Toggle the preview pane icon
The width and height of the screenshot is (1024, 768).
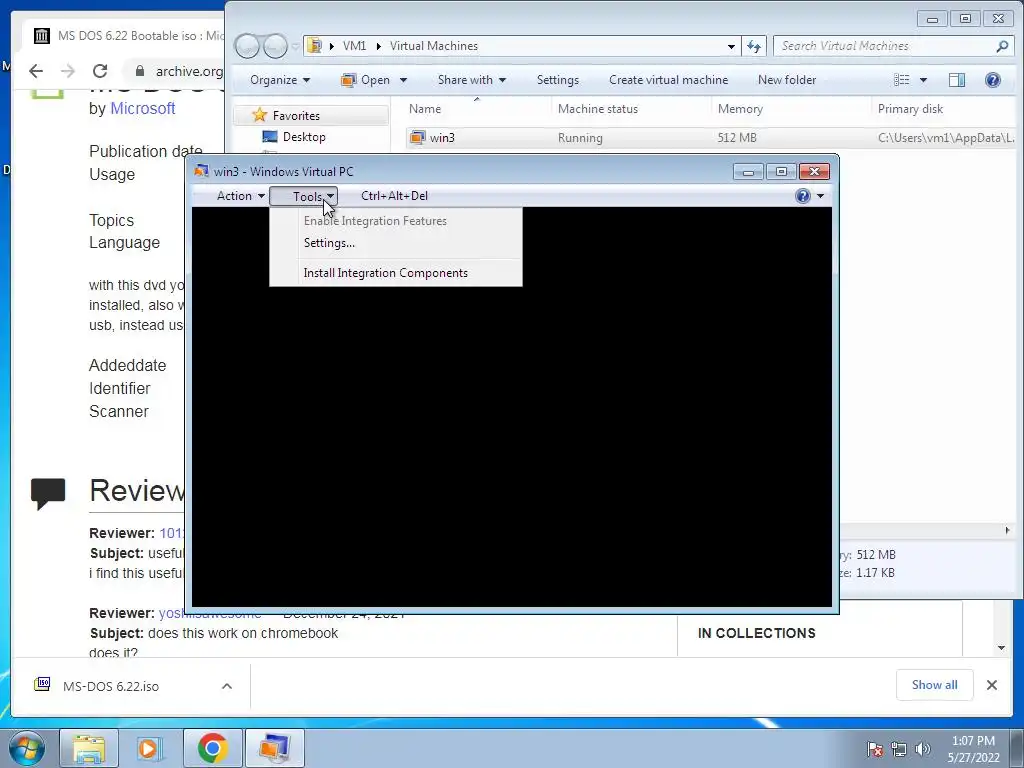click(x=957, y=80)
